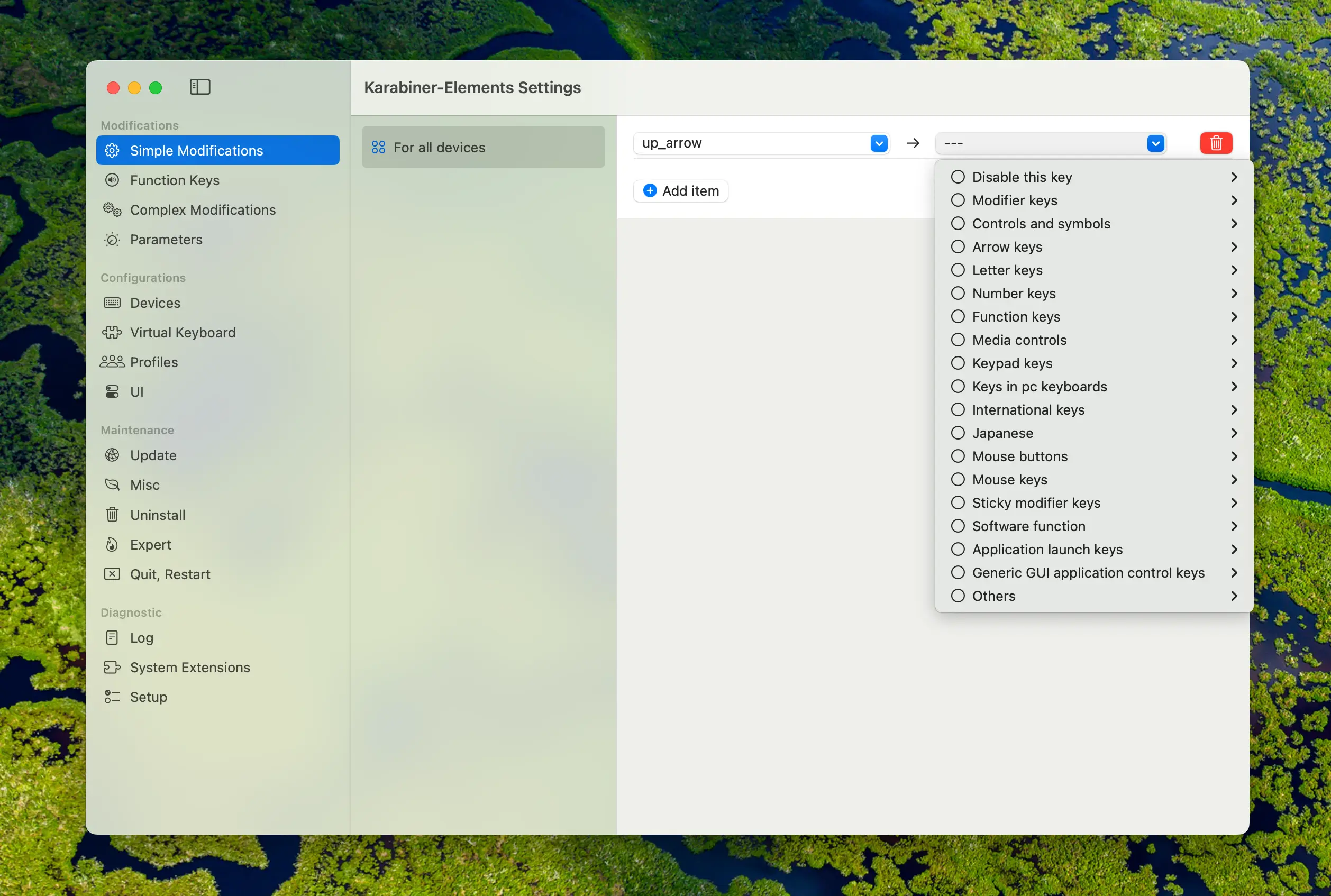Click the blue plus icon on Add item

pyautogui.click(x=650, y=191)
